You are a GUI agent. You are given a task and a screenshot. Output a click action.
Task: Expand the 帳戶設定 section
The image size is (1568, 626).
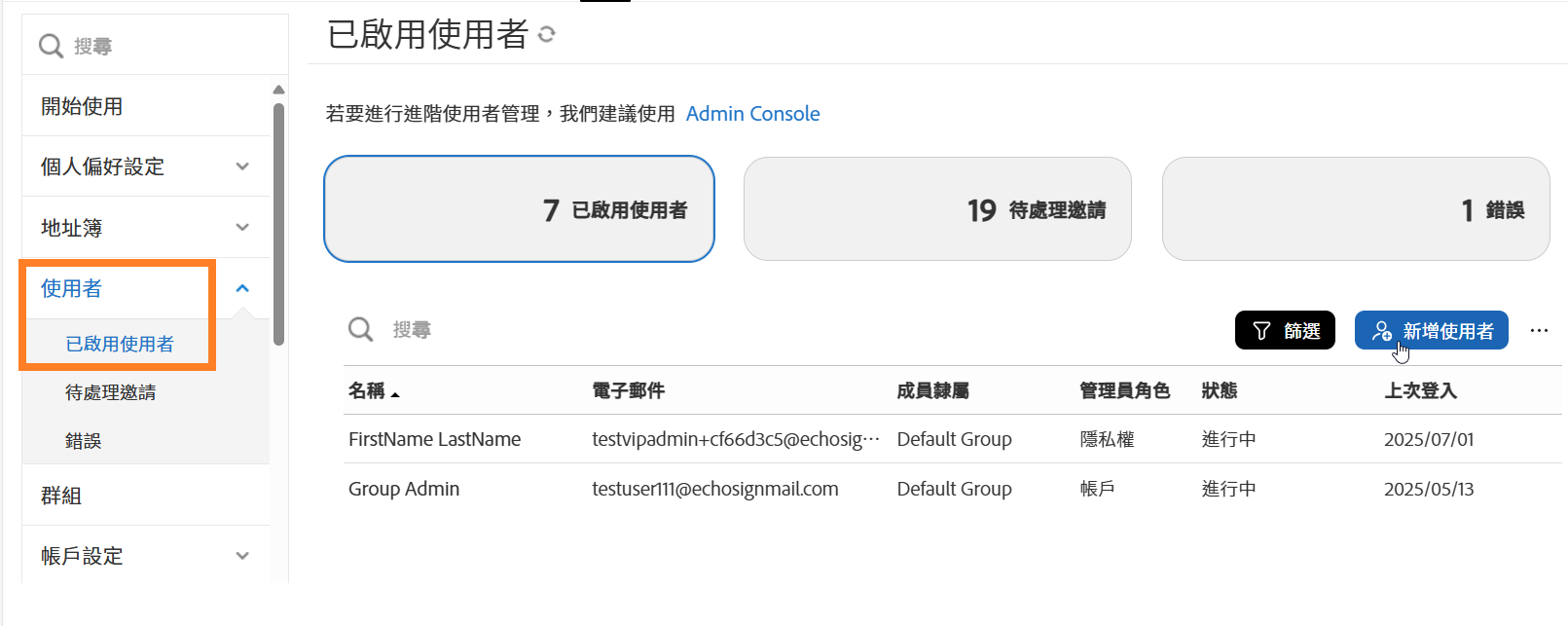(x=242, y=556)
